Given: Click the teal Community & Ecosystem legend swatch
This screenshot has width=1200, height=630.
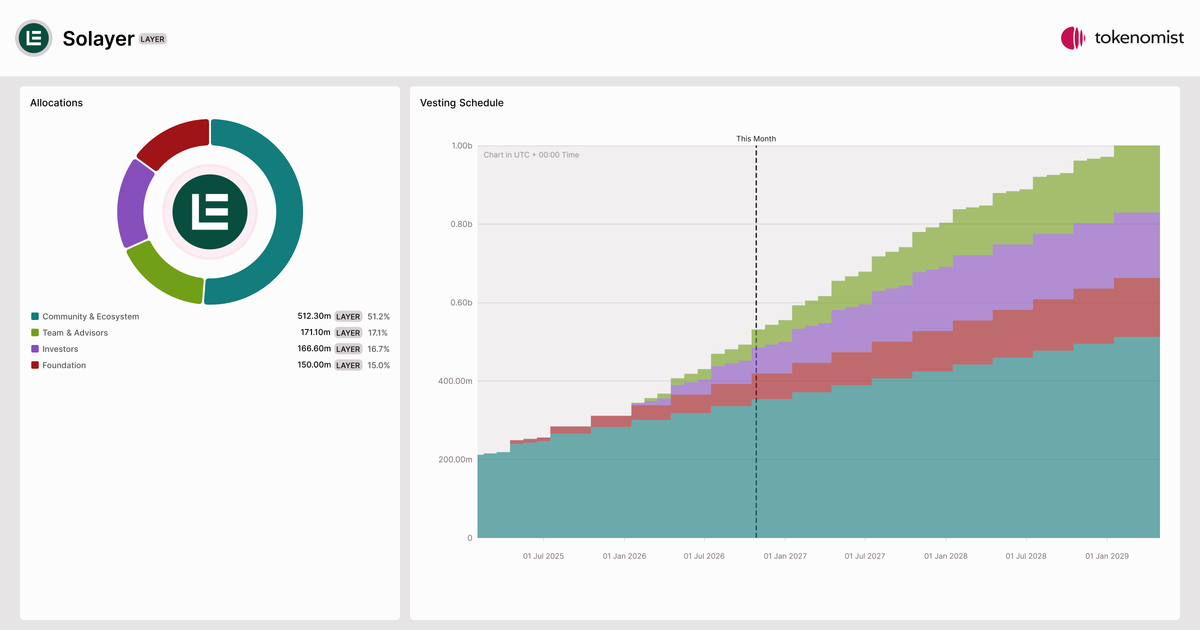Looking at the screenshot, I should tap(35, 317).
